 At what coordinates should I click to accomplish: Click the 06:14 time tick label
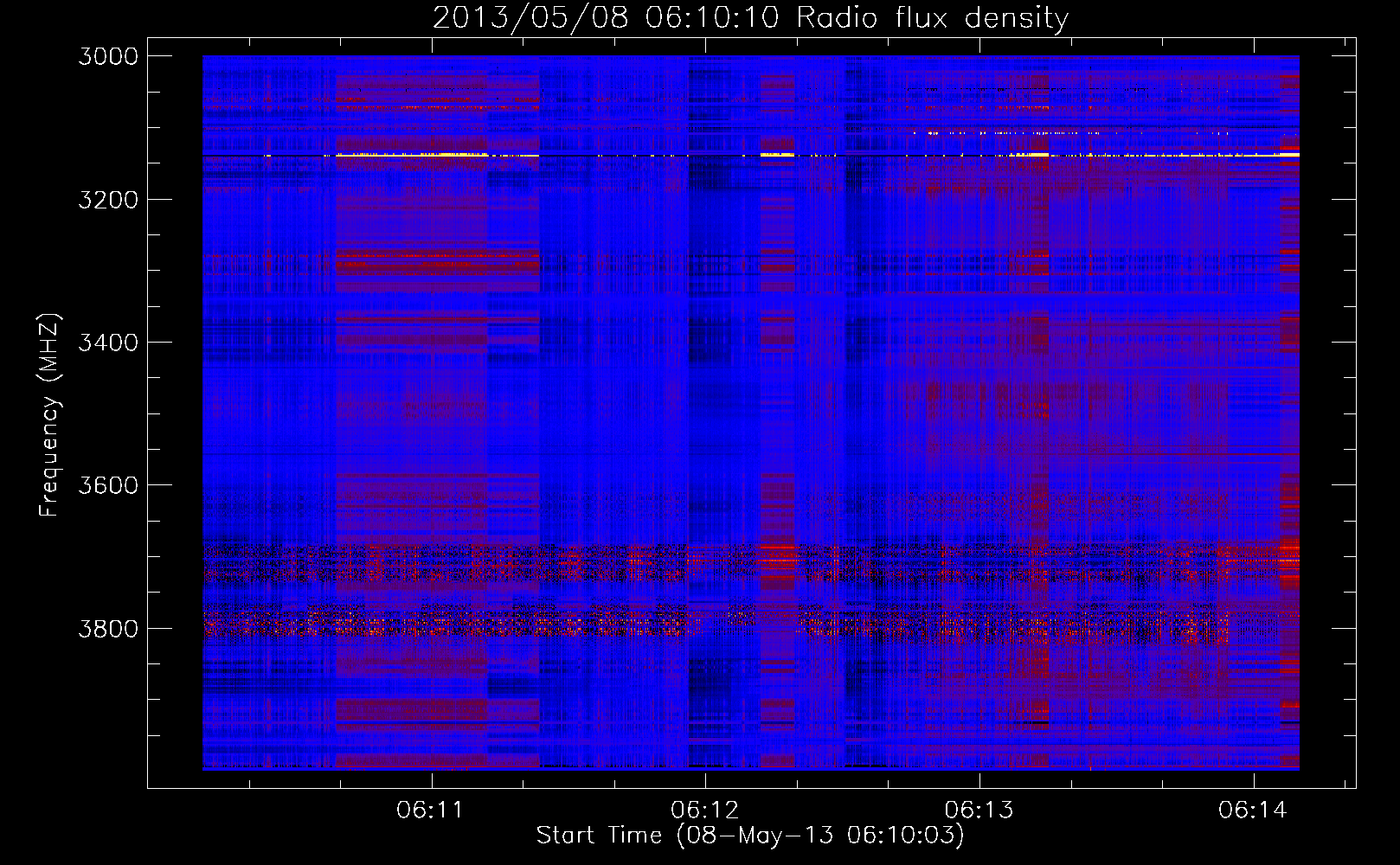pyautogui.click(x=1253, y=811)
